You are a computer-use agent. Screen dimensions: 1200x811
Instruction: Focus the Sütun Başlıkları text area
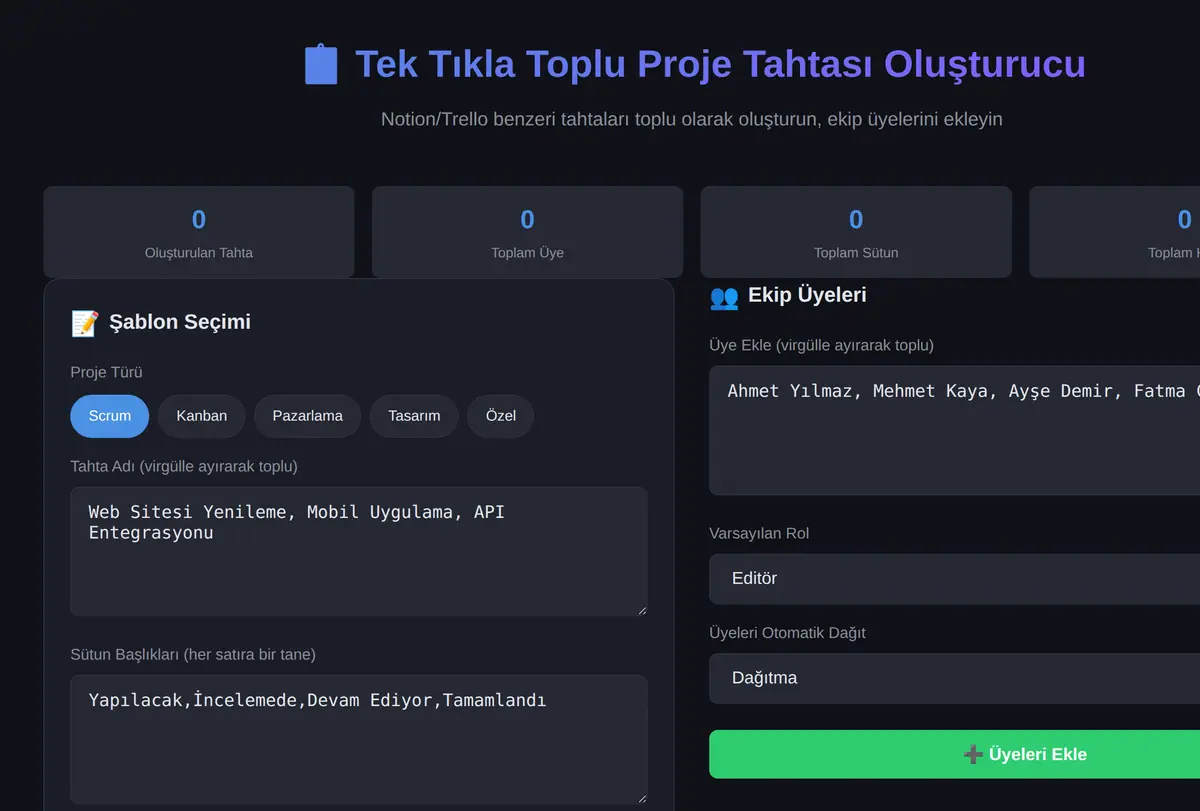pos(359,739)
